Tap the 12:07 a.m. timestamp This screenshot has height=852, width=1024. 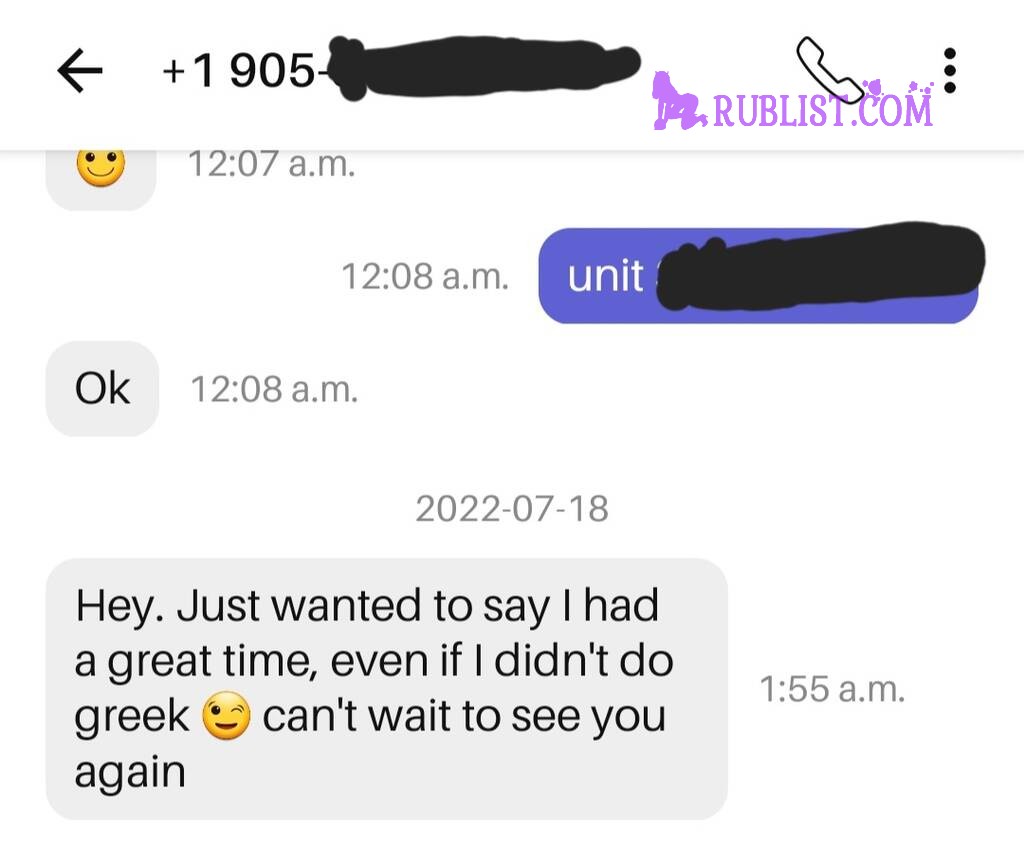tap(272, 164)
